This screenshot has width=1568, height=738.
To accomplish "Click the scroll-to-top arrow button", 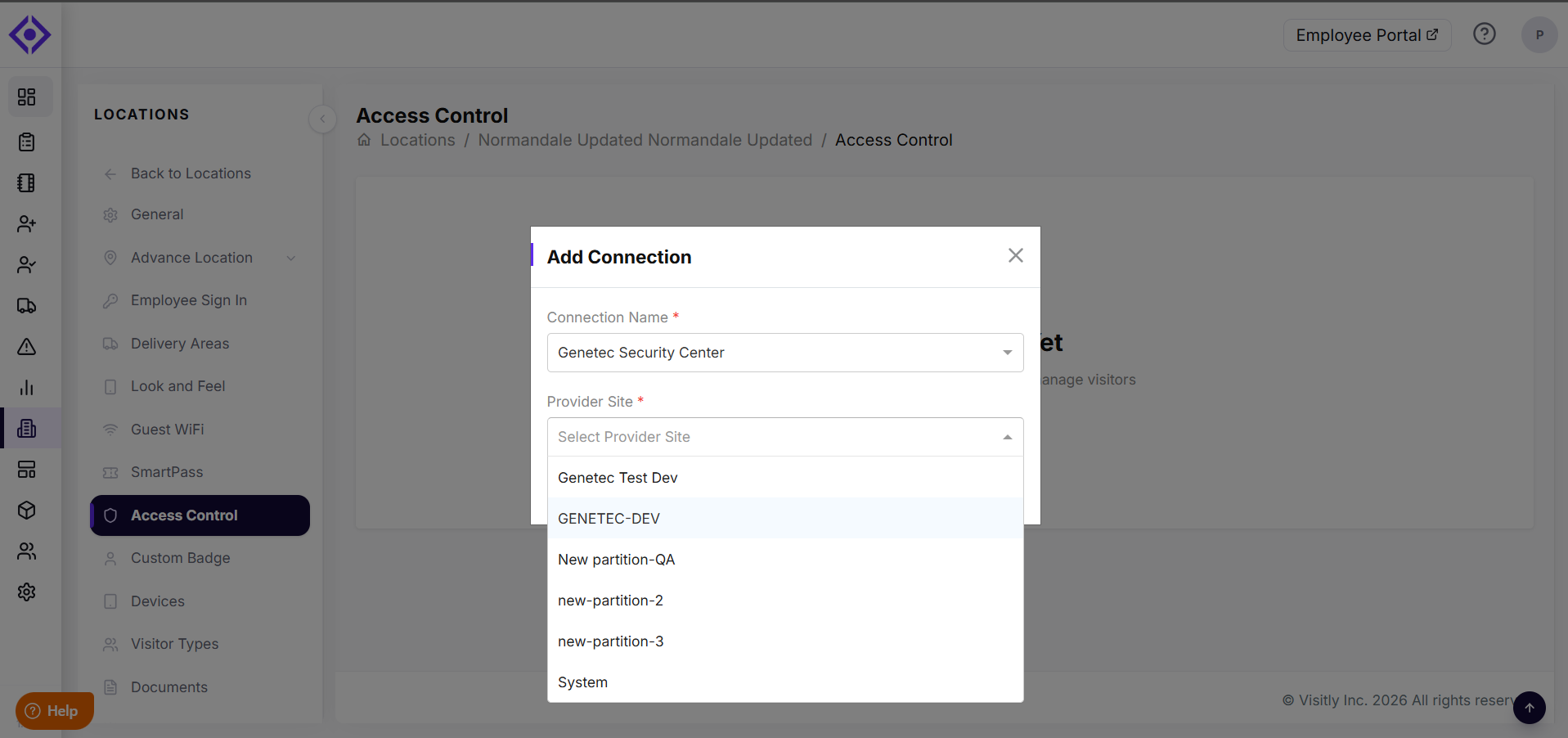I will [1529, 708].
